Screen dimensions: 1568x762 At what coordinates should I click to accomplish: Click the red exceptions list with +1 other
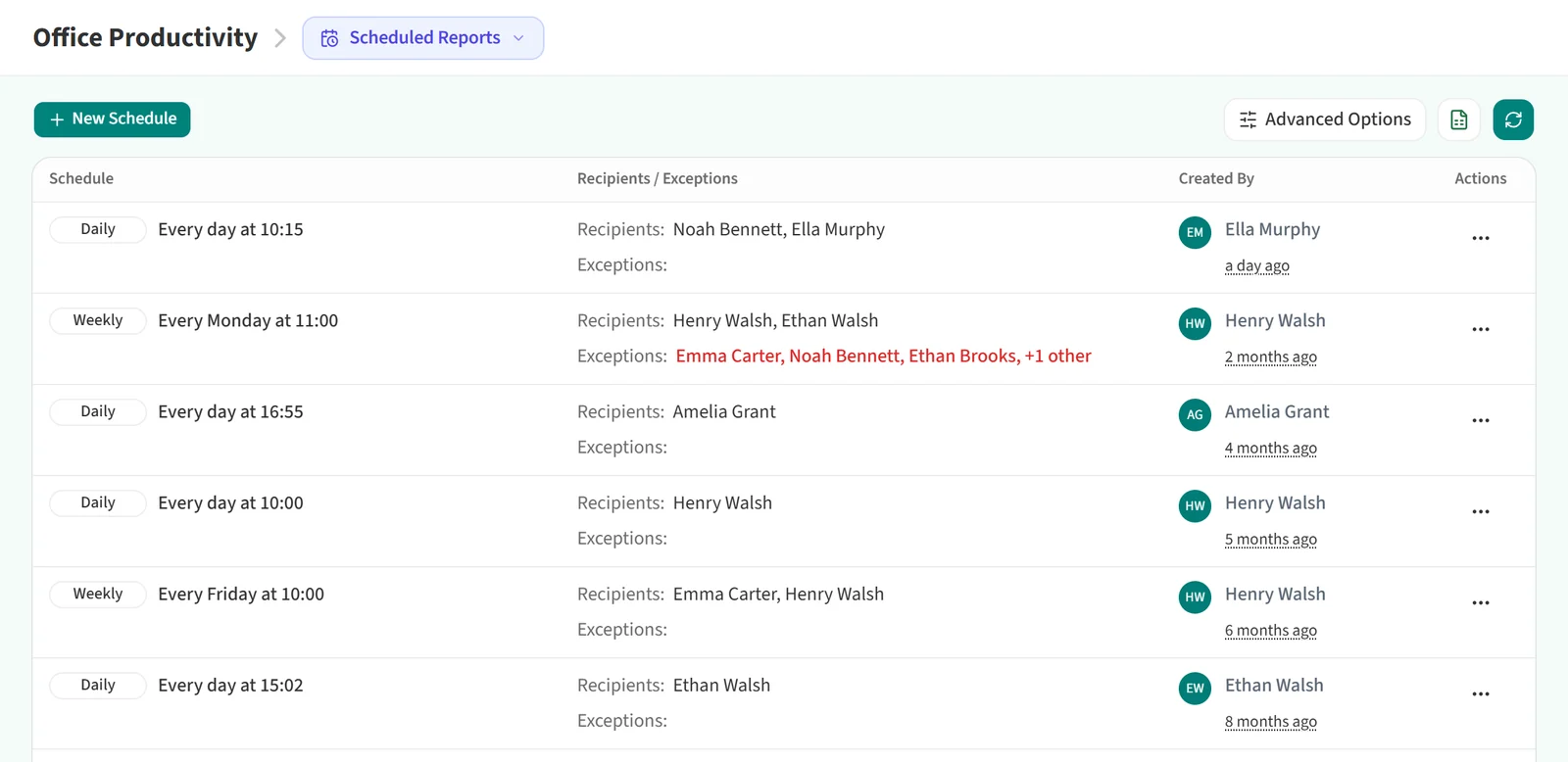point(883,357)
